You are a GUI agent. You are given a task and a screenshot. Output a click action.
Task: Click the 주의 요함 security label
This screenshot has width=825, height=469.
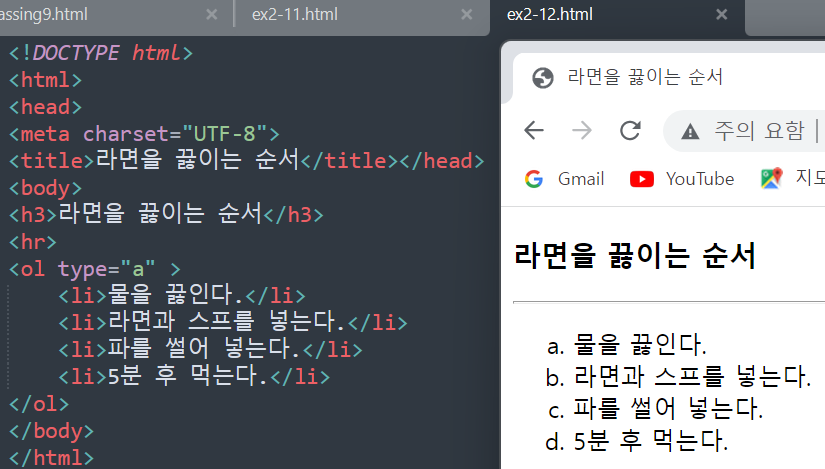tap(759, 131)
